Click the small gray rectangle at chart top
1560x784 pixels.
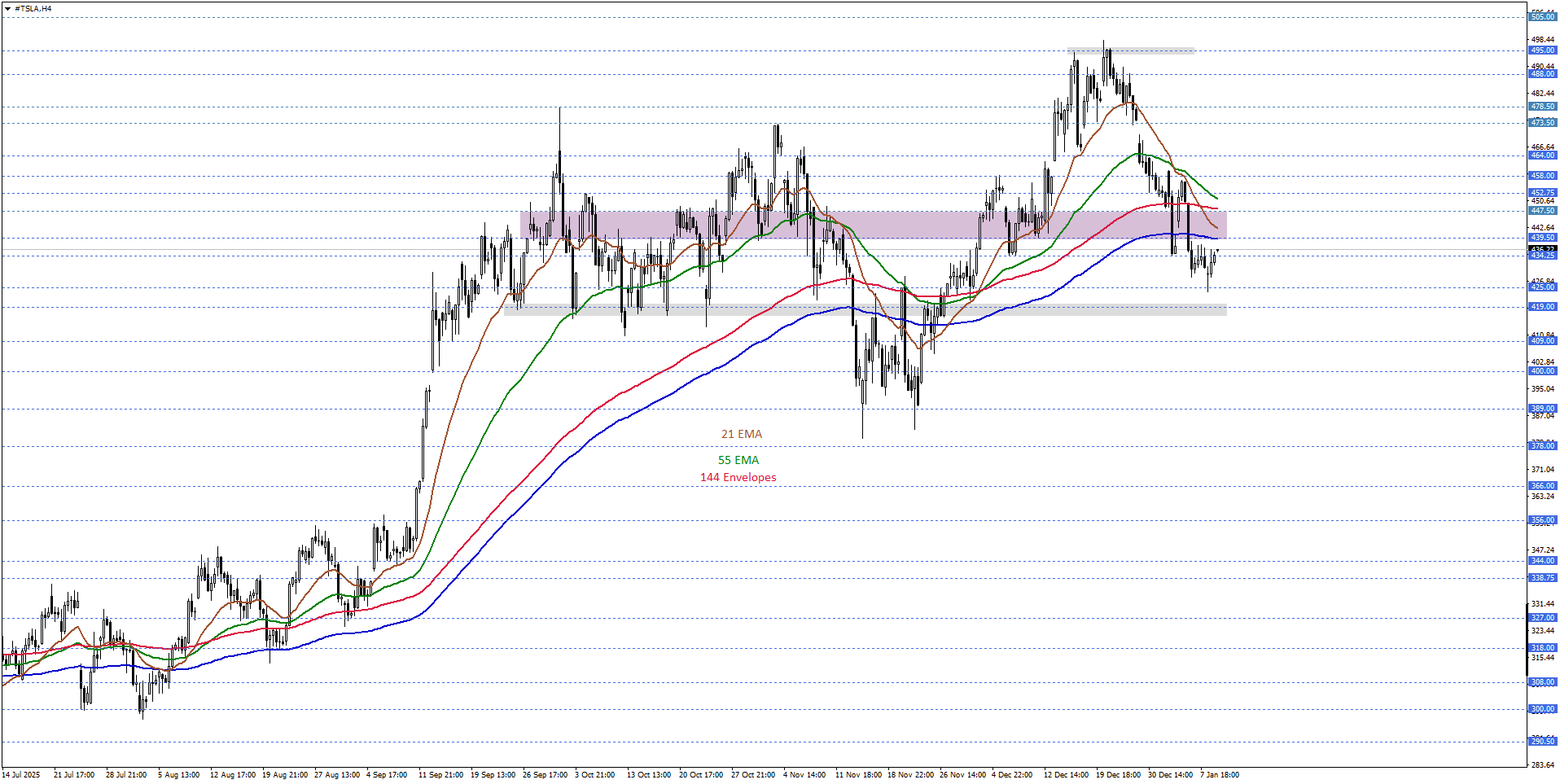coord(1130,51)
